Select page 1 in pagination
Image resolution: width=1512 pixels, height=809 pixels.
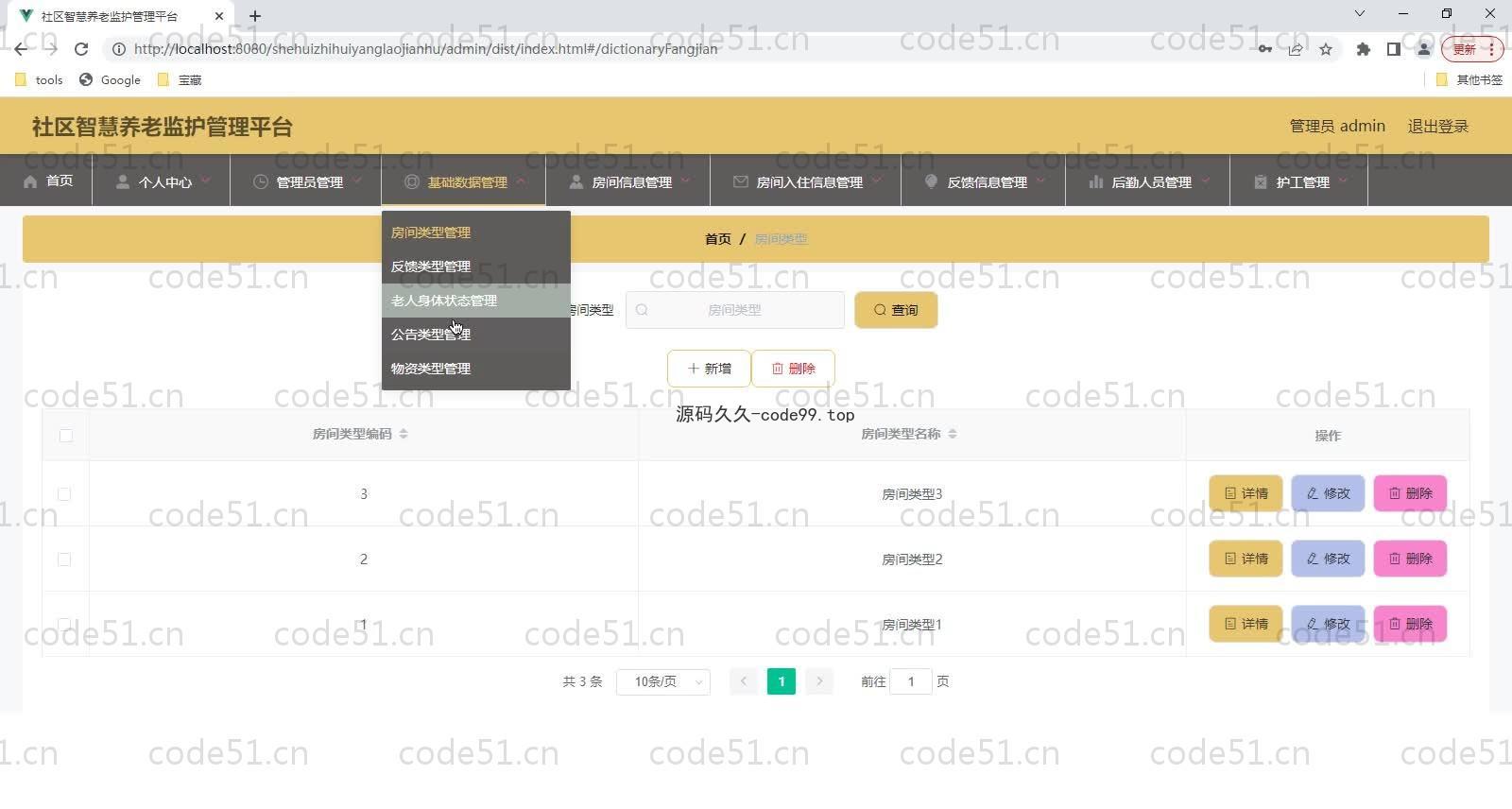point(782,681)
